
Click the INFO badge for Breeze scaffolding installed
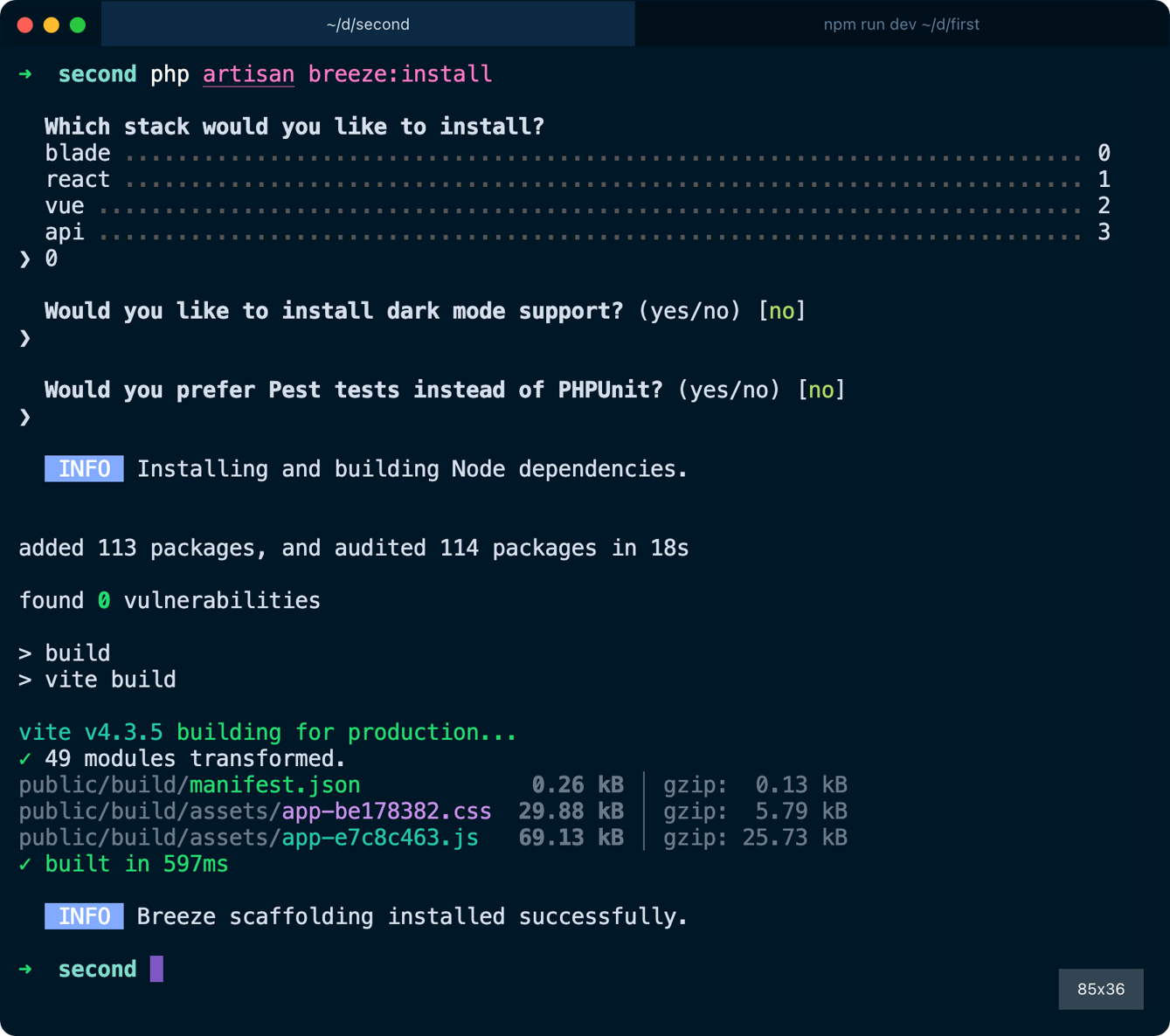pyautogui.click(x=84, y=916)
